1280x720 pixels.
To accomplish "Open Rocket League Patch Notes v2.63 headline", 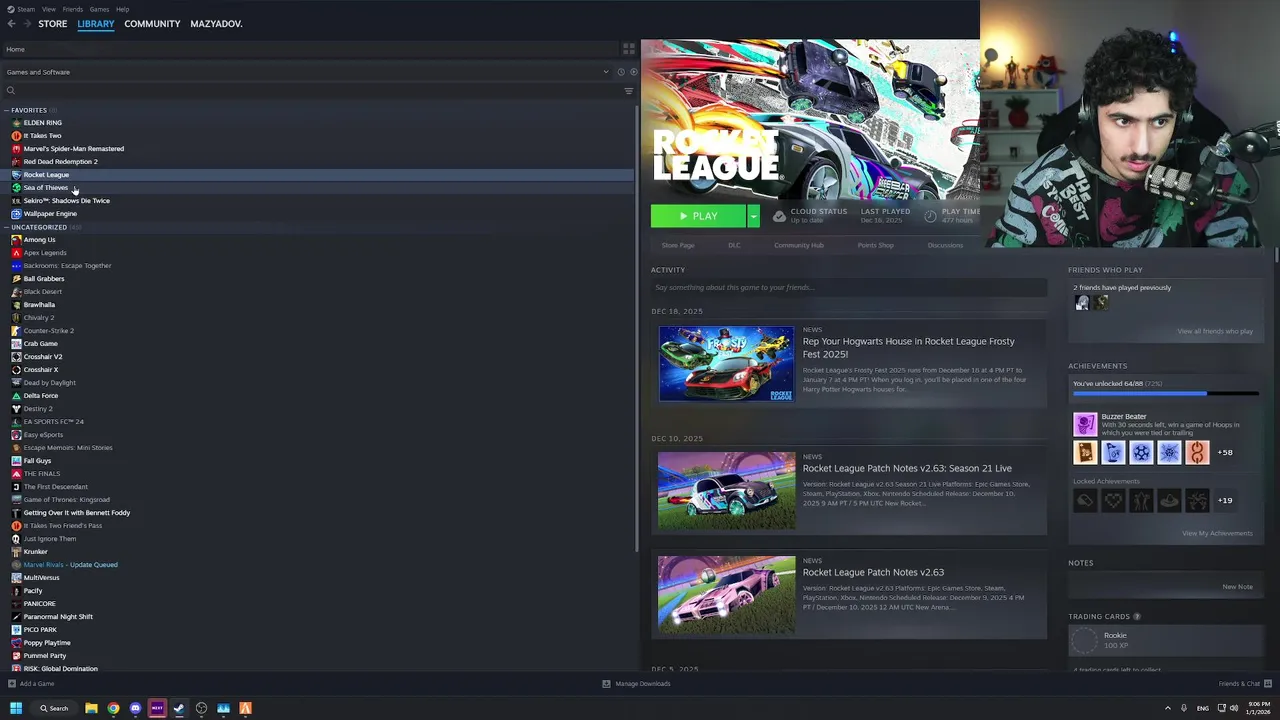I will (873, 572).
